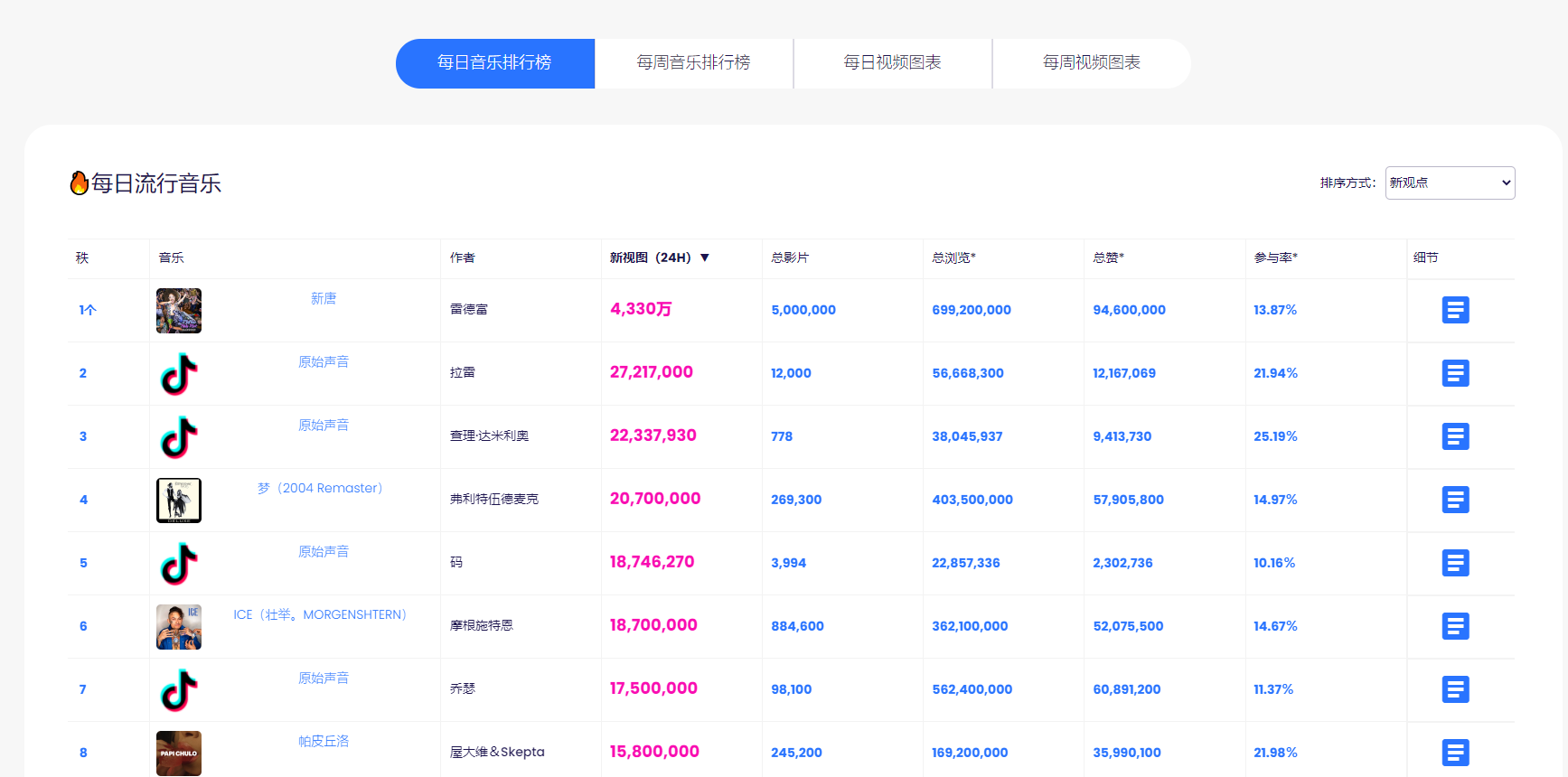
Task: Switch to 每日视频图表 tab
Action: 892,63
